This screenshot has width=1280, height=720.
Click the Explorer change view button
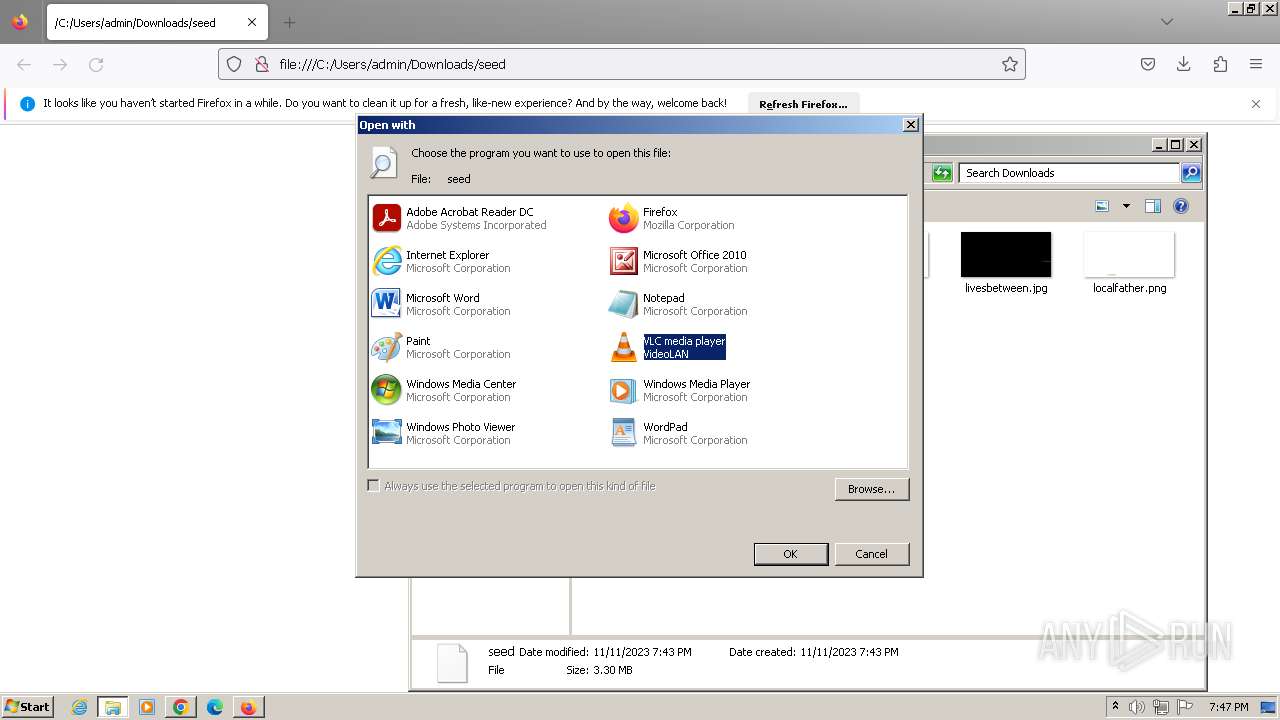(x=1102, y=206)
